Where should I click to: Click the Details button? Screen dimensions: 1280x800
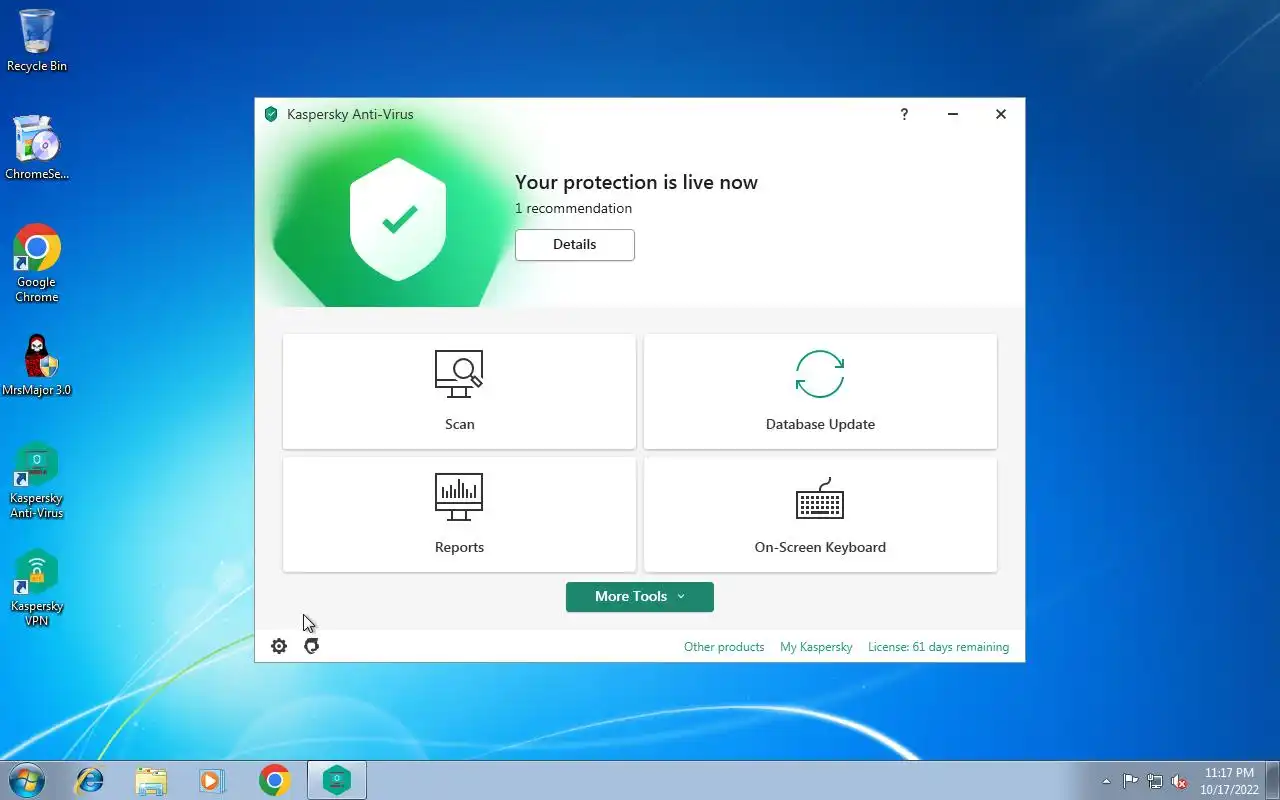(575, 245)
